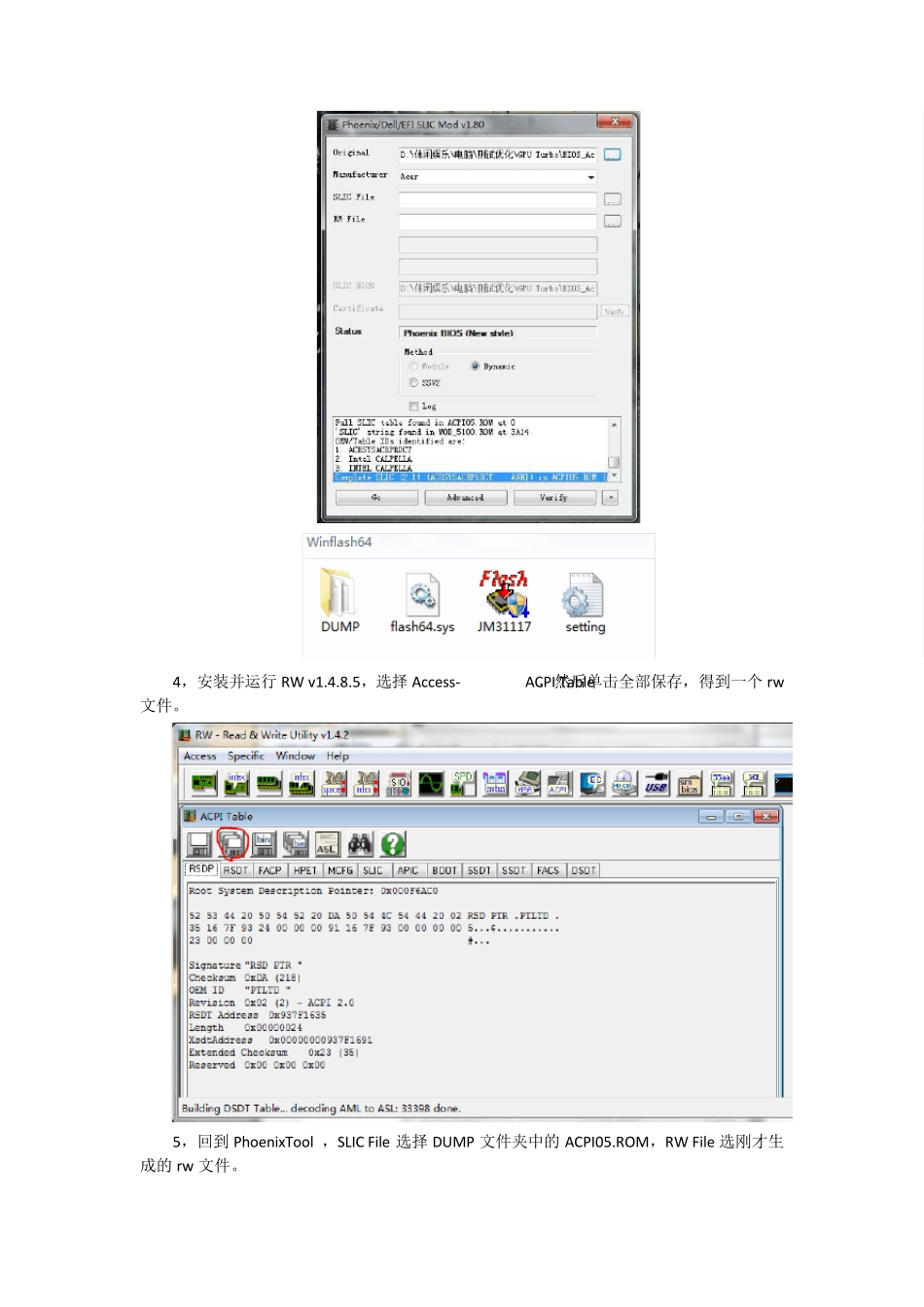Open the SMBIOS tool icon
The image size is (924, 1307).
point(689,784)
